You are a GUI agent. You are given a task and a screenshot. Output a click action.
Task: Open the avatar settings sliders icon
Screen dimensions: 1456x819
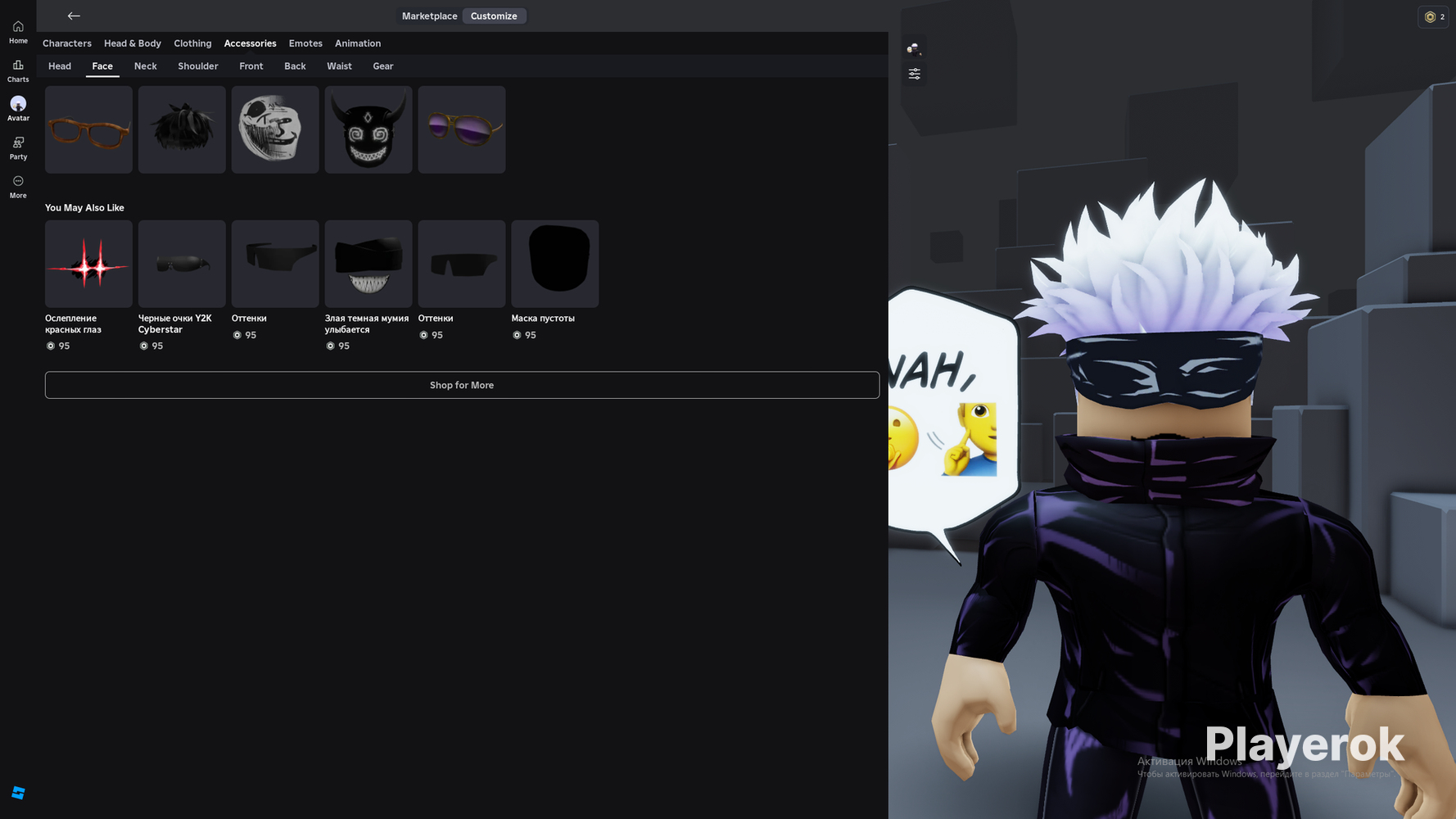pos(915,74)
